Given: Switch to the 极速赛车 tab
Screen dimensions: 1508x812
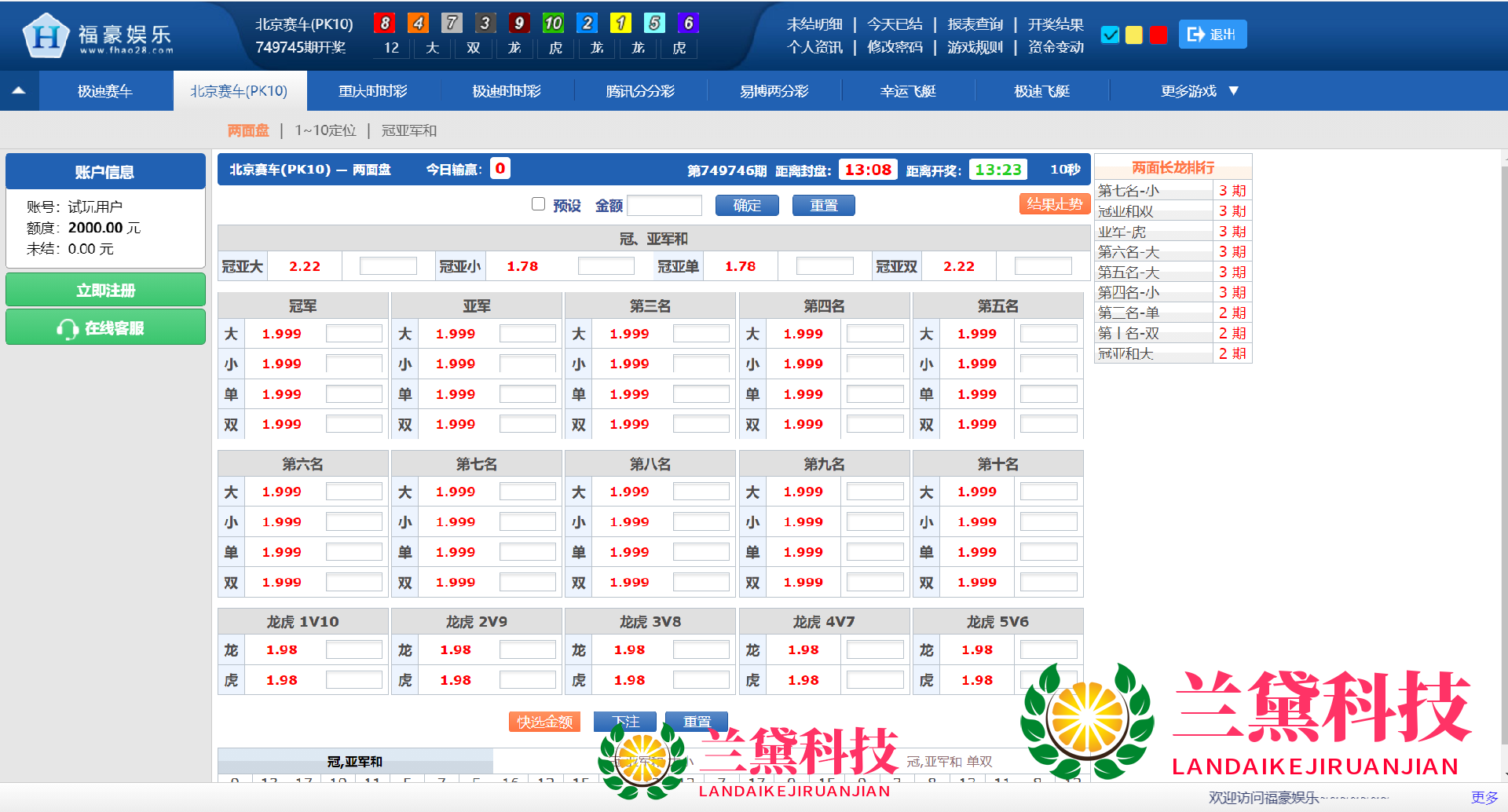Looking at the screenshot, I should [105, 91].
